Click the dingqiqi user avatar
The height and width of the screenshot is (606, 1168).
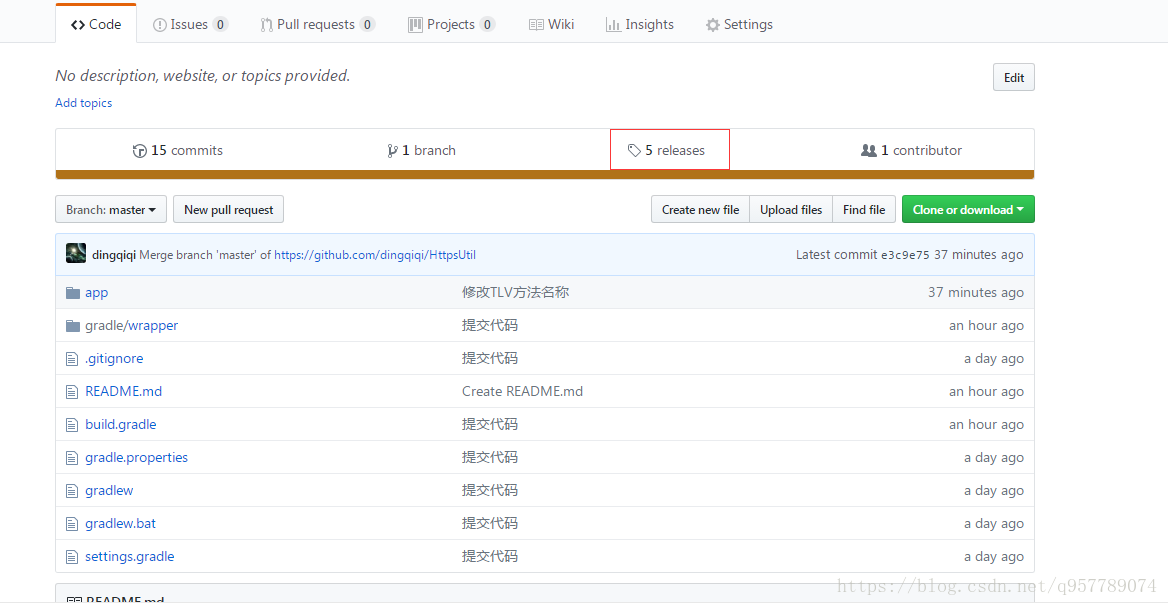76,254
